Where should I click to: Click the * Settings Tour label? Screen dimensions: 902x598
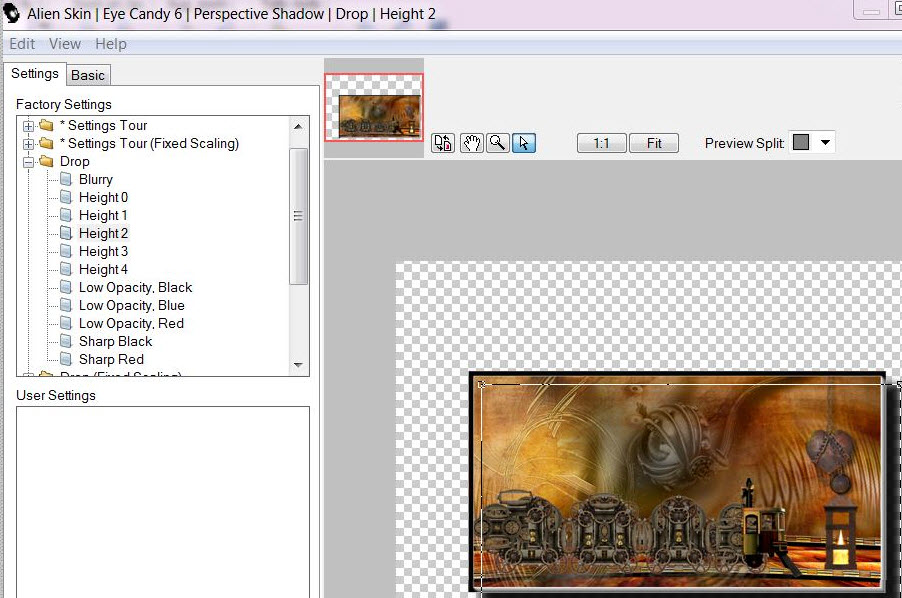click(x=104, y=125)
